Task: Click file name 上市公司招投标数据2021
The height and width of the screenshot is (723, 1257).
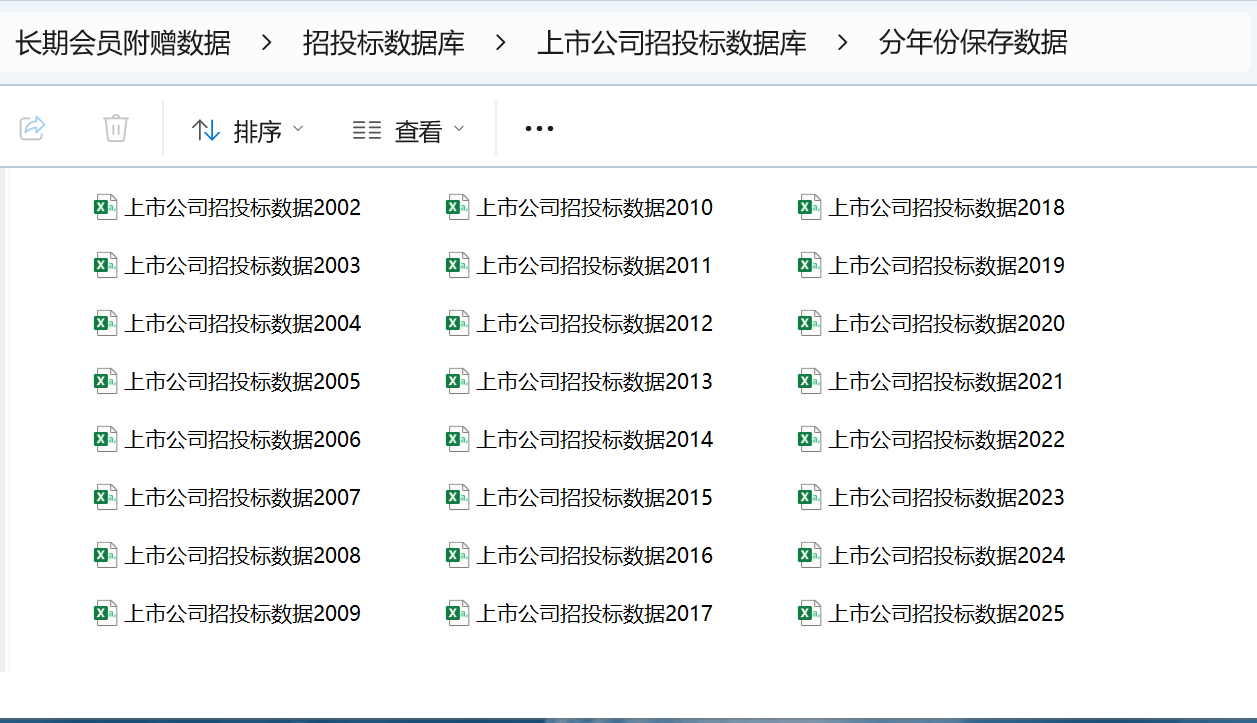Action: (x=947, y=381)
